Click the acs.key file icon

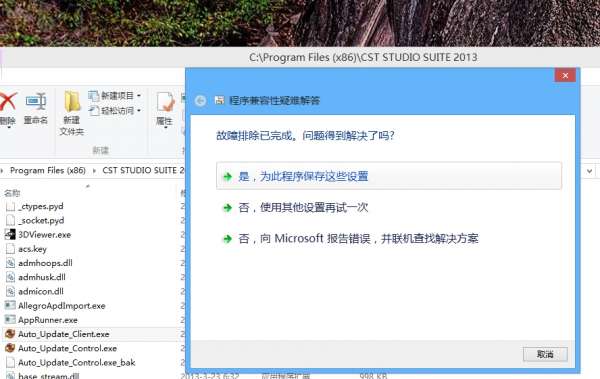pyautogui.click(x=10, y=249)
